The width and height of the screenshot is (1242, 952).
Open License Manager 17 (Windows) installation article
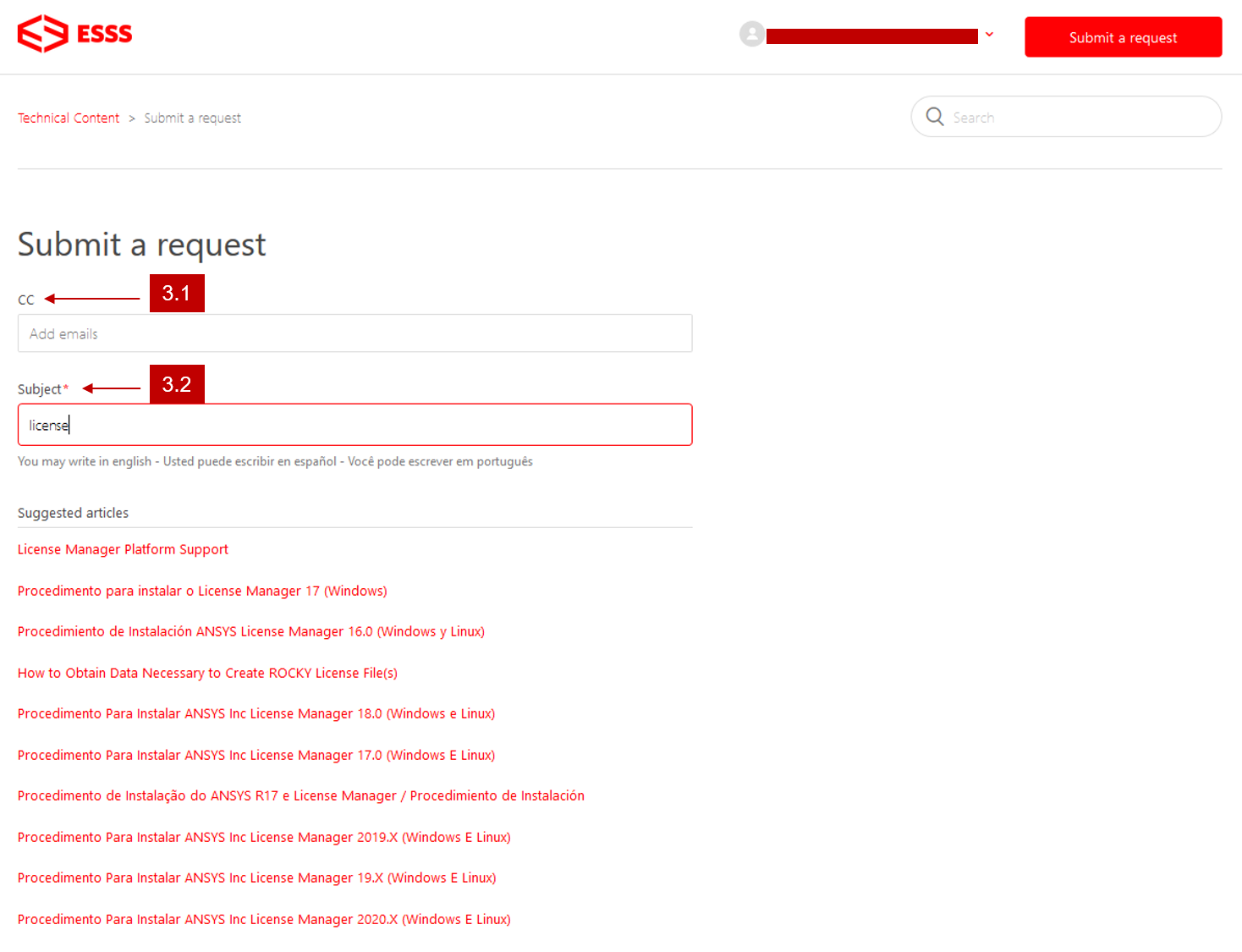202,591
